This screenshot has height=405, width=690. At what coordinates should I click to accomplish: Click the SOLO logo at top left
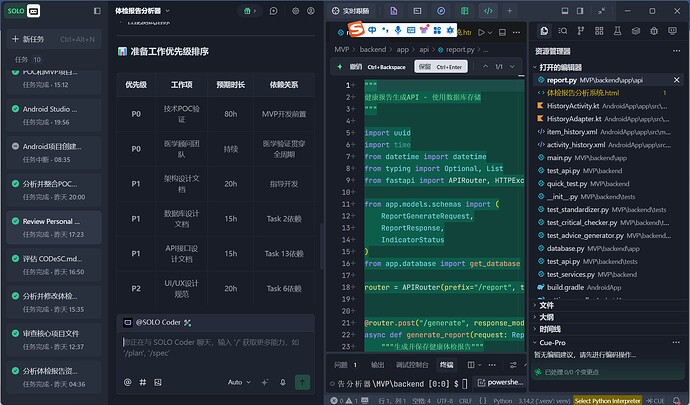23,11
